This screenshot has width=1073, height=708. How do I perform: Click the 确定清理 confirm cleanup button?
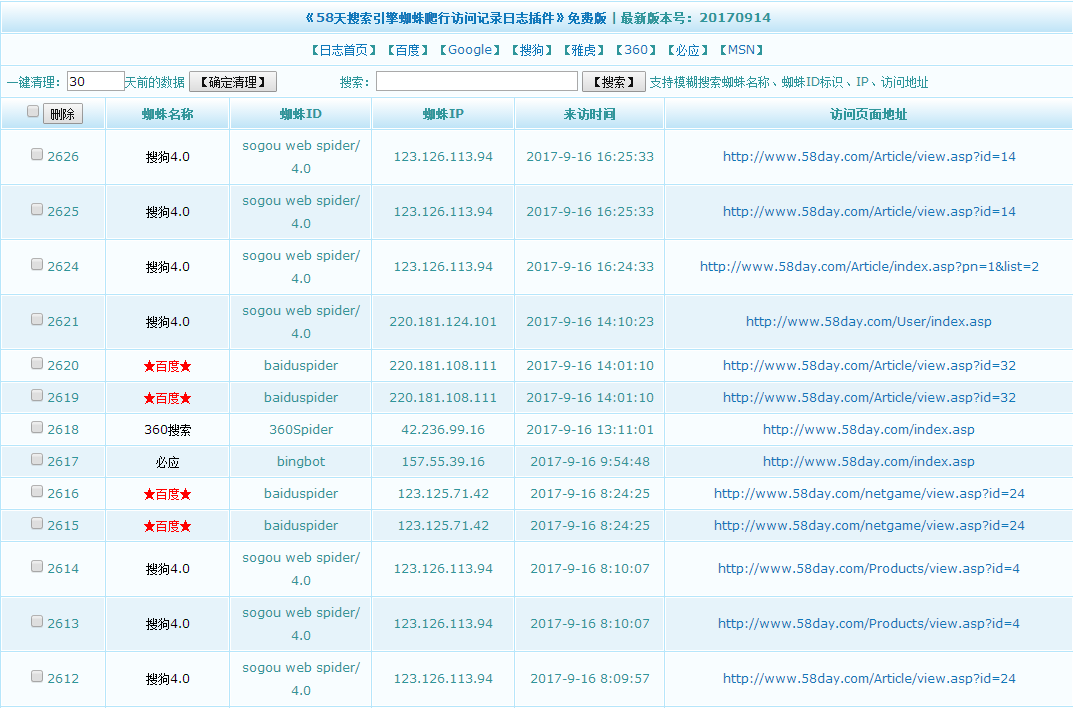click(x=233, y=82)
